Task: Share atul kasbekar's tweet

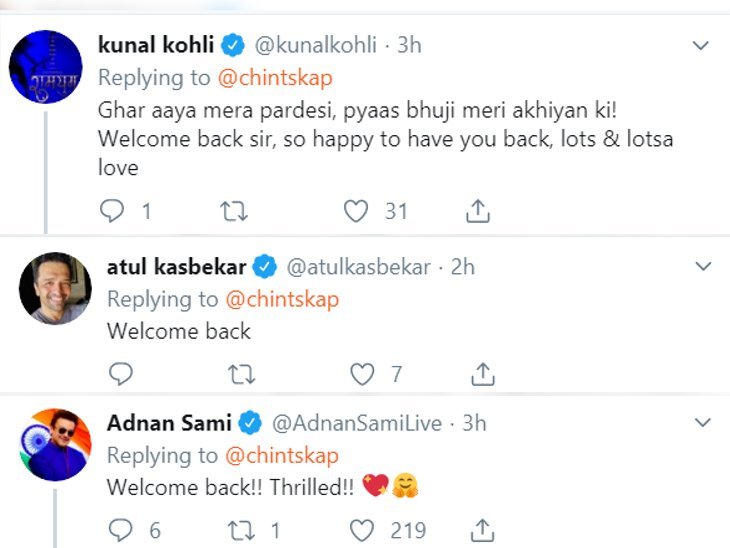Action: (484, 374)
